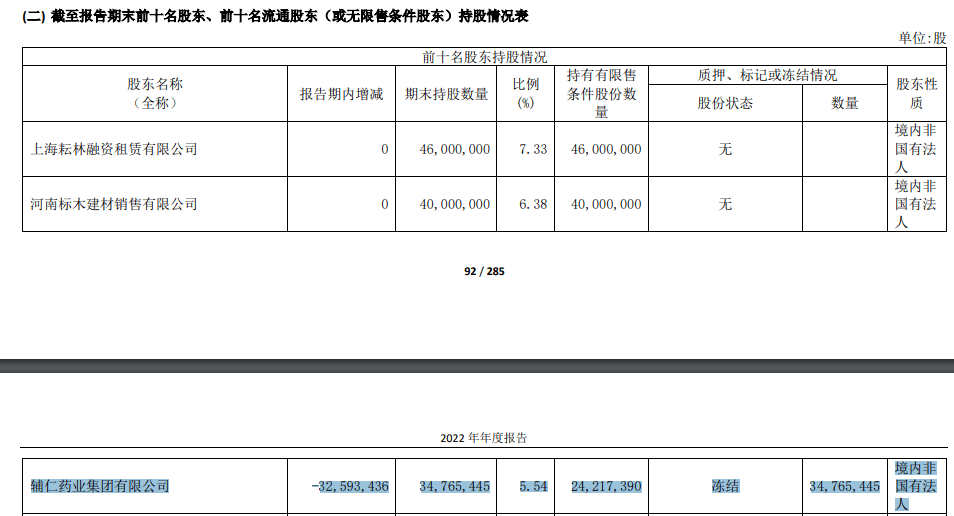Viewport: 954px width, 516px height.
Task: Click the '质押、标记或冻结情况' header
Action: [767, 75]
